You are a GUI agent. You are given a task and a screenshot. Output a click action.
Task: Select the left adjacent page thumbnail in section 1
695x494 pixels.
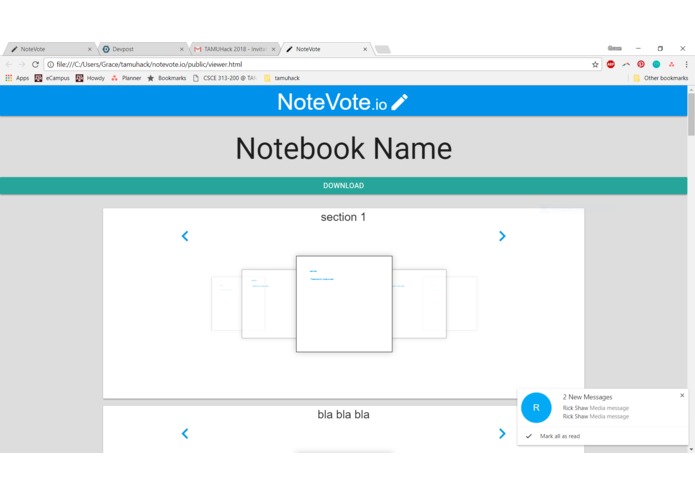click(x=268, y=304)
